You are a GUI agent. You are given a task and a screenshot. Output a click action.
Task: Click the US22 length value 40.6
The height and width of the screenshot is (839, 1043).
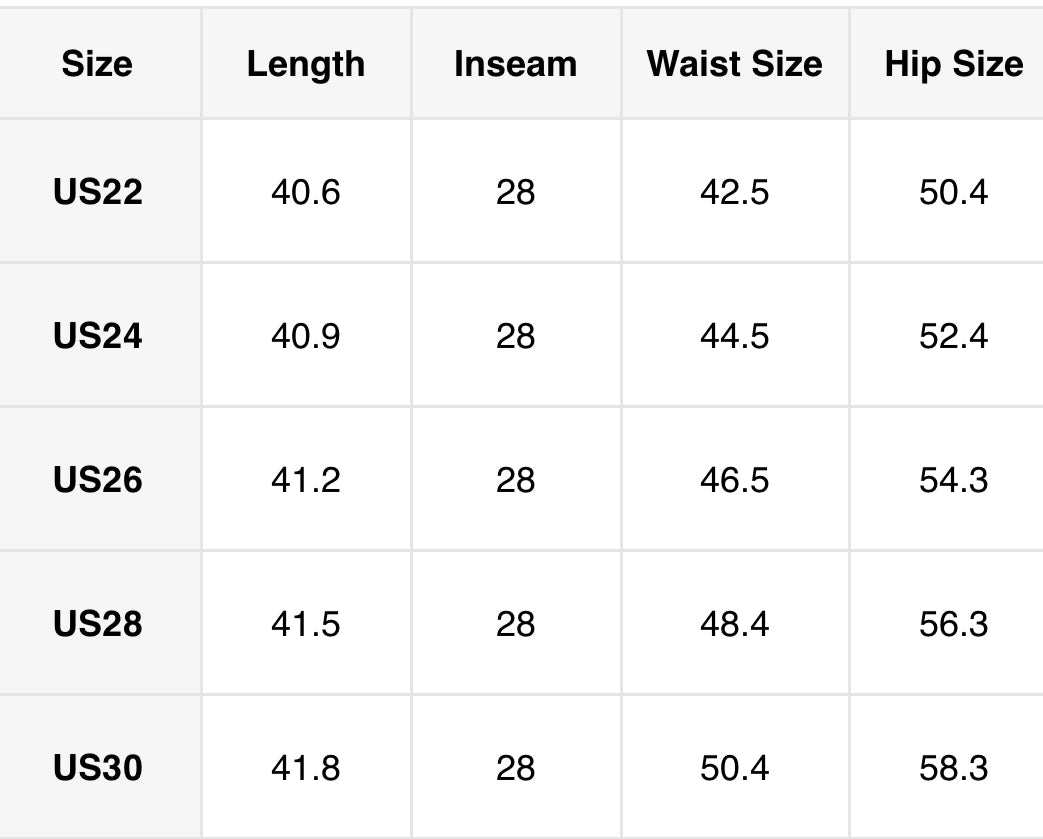[305, 191]
